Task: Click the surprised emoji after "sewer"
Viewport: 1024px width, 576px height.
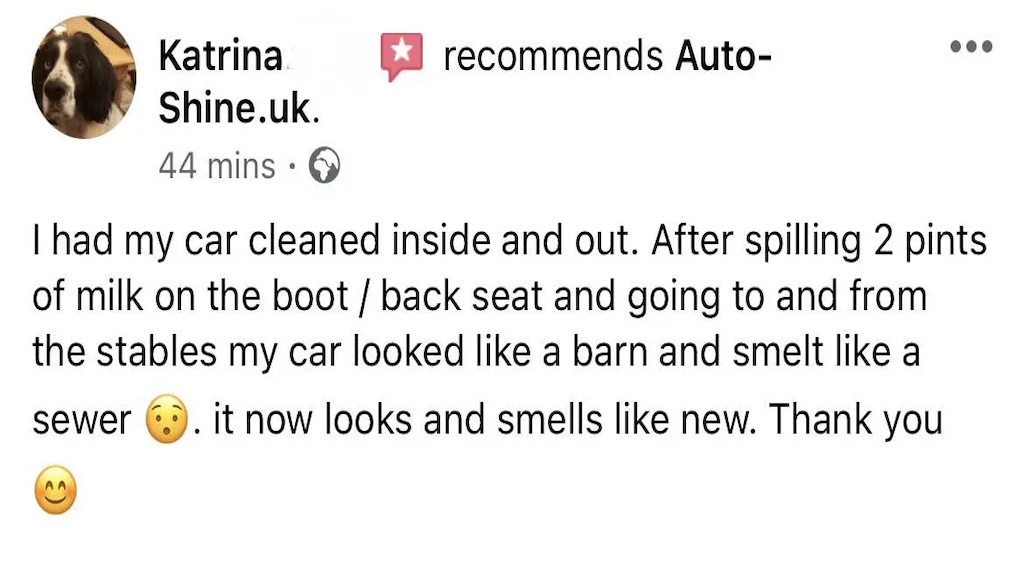Action: pos(167,419)
